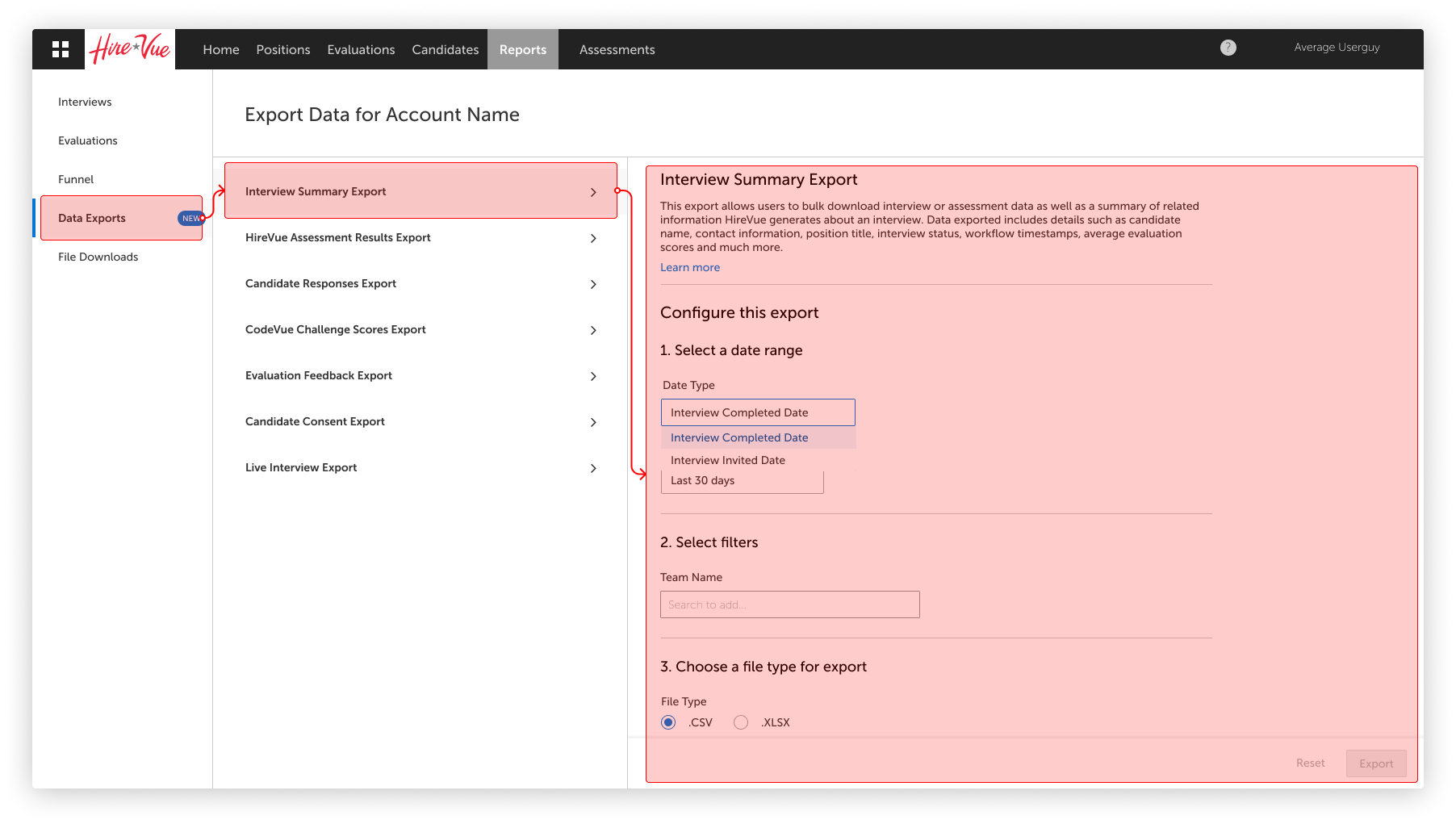The height and width of the screenshot is (824, 1456).
Task: Click the Export button
Action: click(1376, 763)
